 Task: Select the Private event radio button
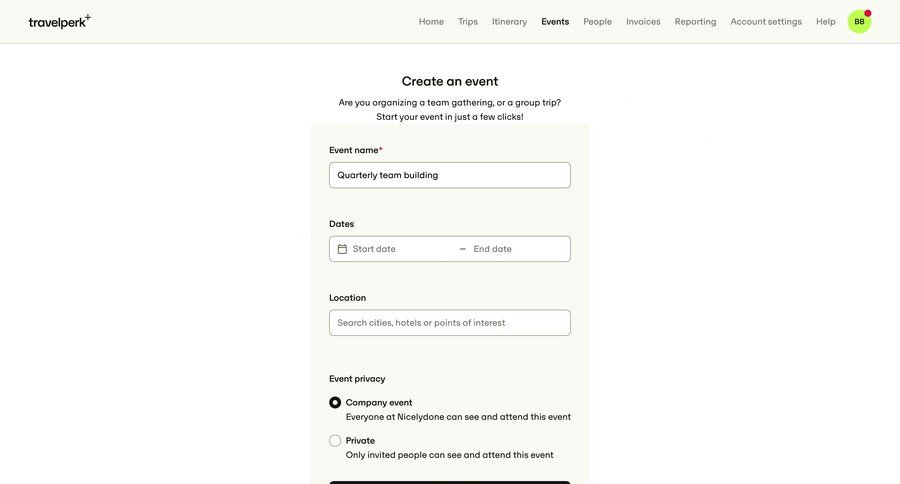click(335, 441)
